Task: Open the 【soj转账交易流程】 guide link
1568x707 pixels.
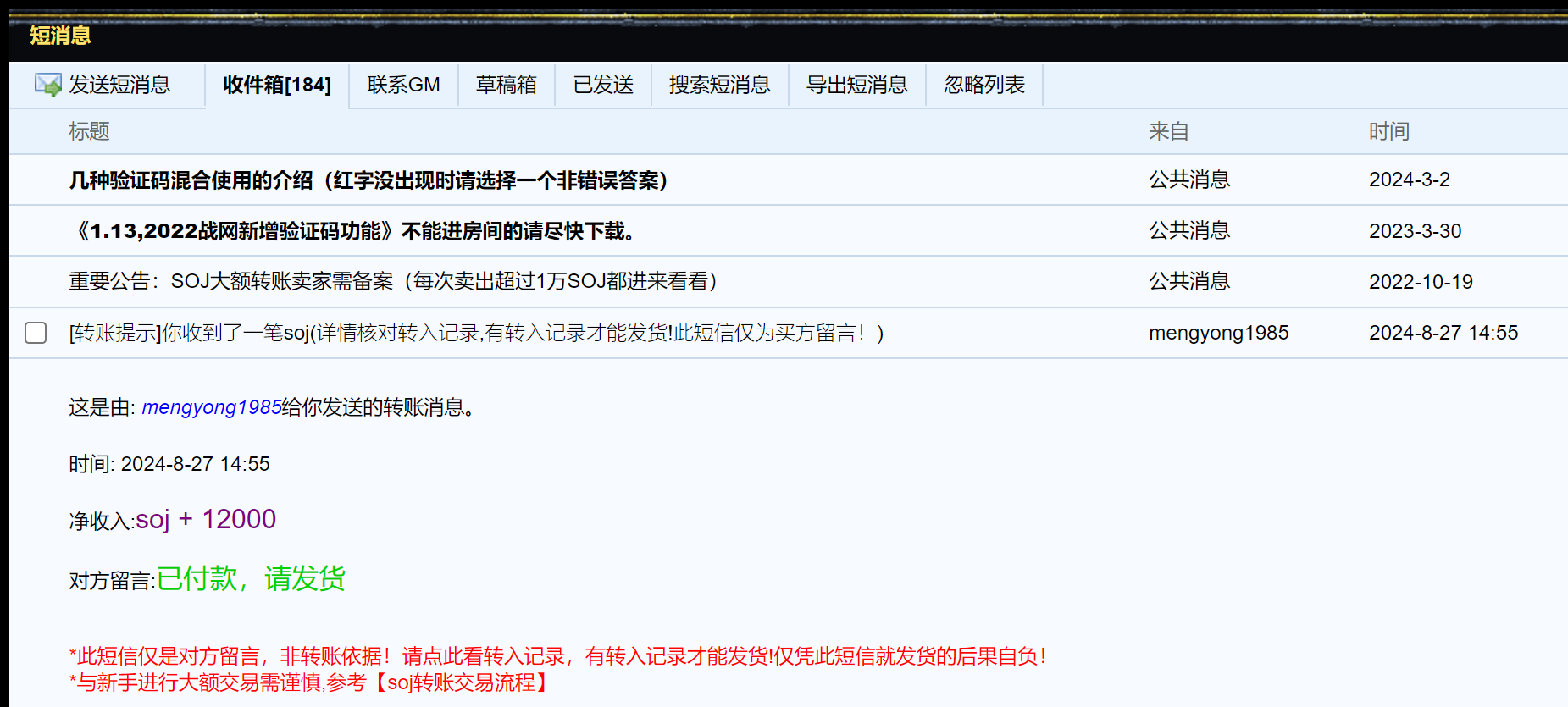Action: tap(463, 682)
